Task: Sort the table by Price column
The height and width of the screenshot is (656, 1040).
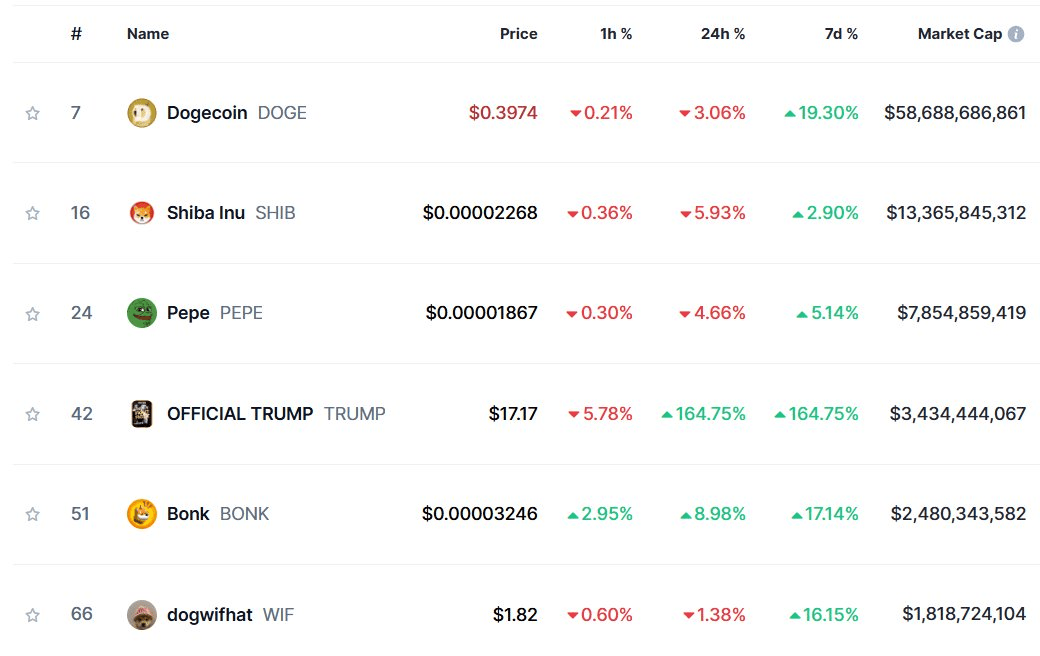Action: [518, 34]
